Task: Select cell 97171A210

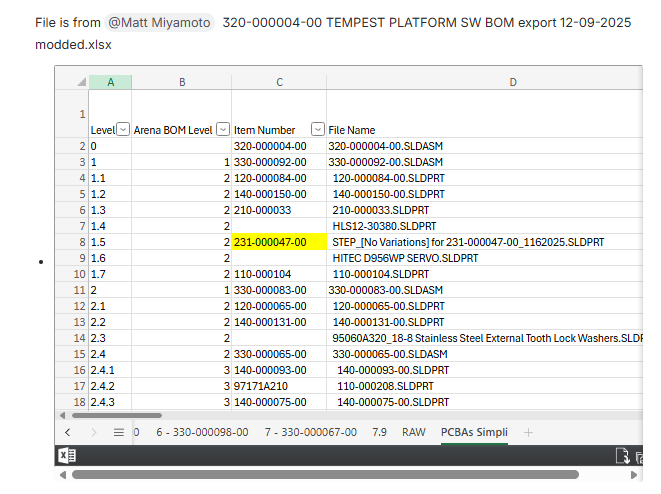Action: (279, 387)
